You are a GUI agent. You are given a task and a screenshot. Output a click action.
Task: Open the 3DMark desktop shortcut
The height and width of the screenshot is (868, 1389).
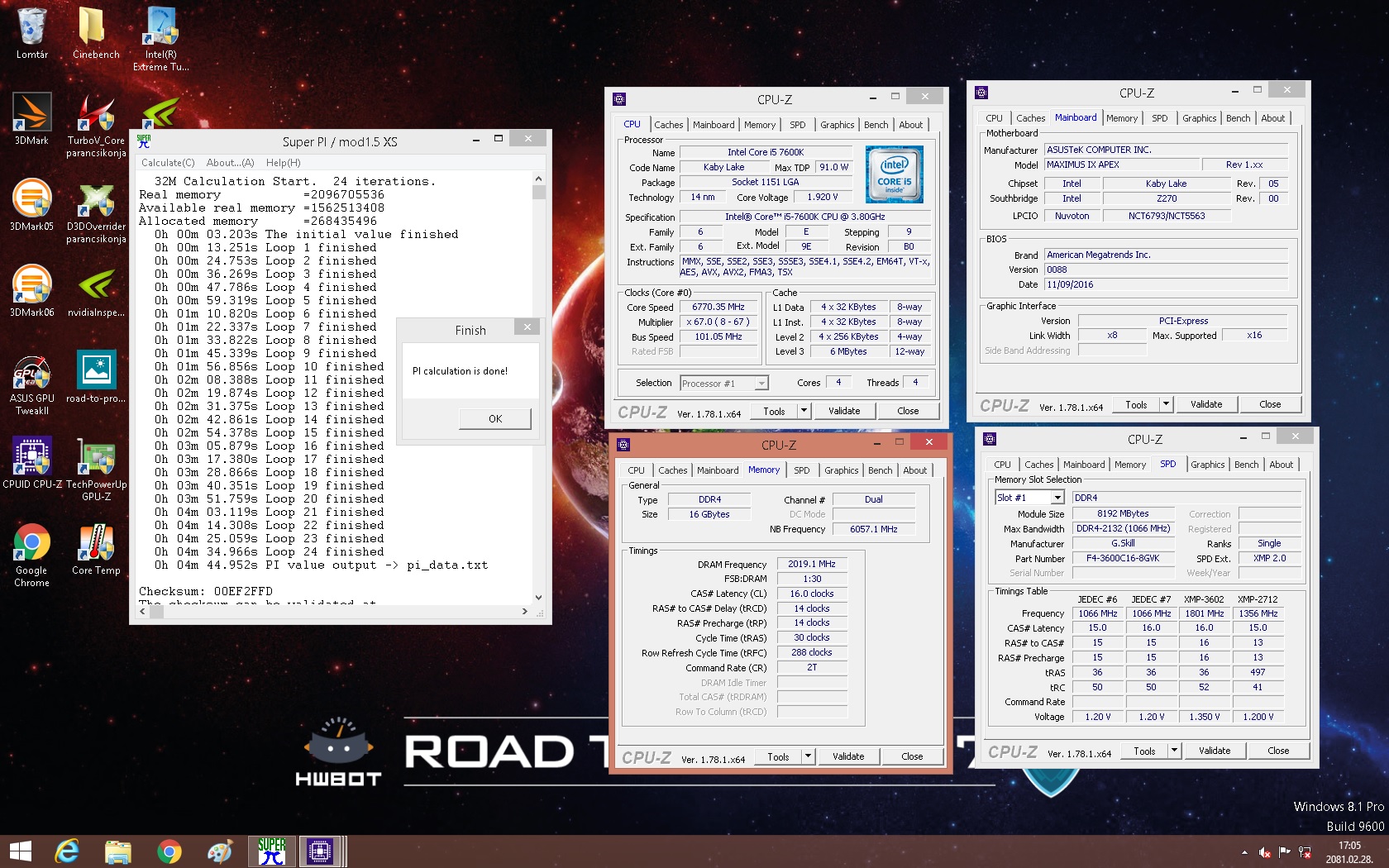pyautogui.click(x=31, y=119)
